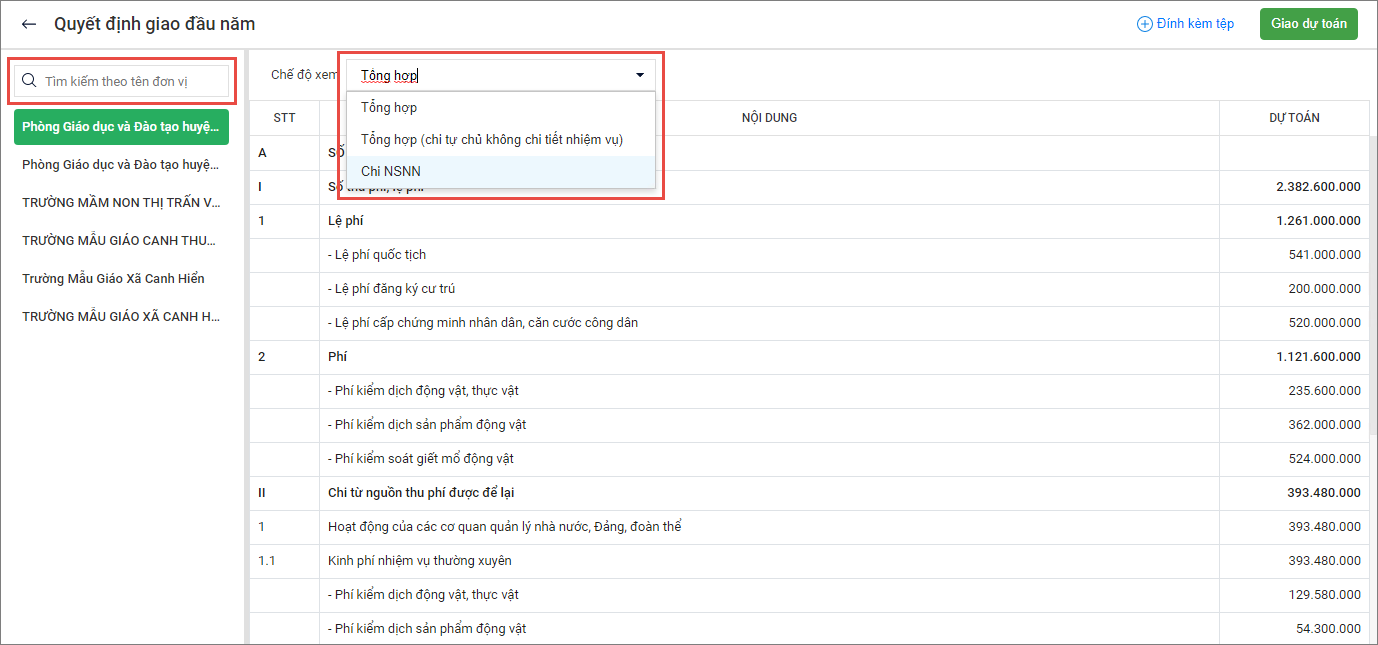
Task: Click the DỰ TOÁN column header
Action: tap(1294, 118)
